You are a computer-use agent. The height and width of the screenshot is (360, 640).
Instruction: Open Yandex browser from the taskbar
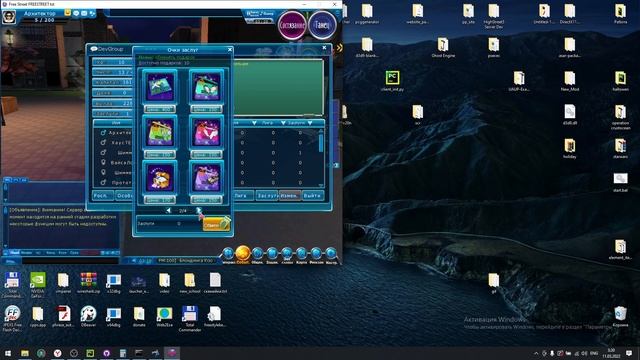[58, 353]
